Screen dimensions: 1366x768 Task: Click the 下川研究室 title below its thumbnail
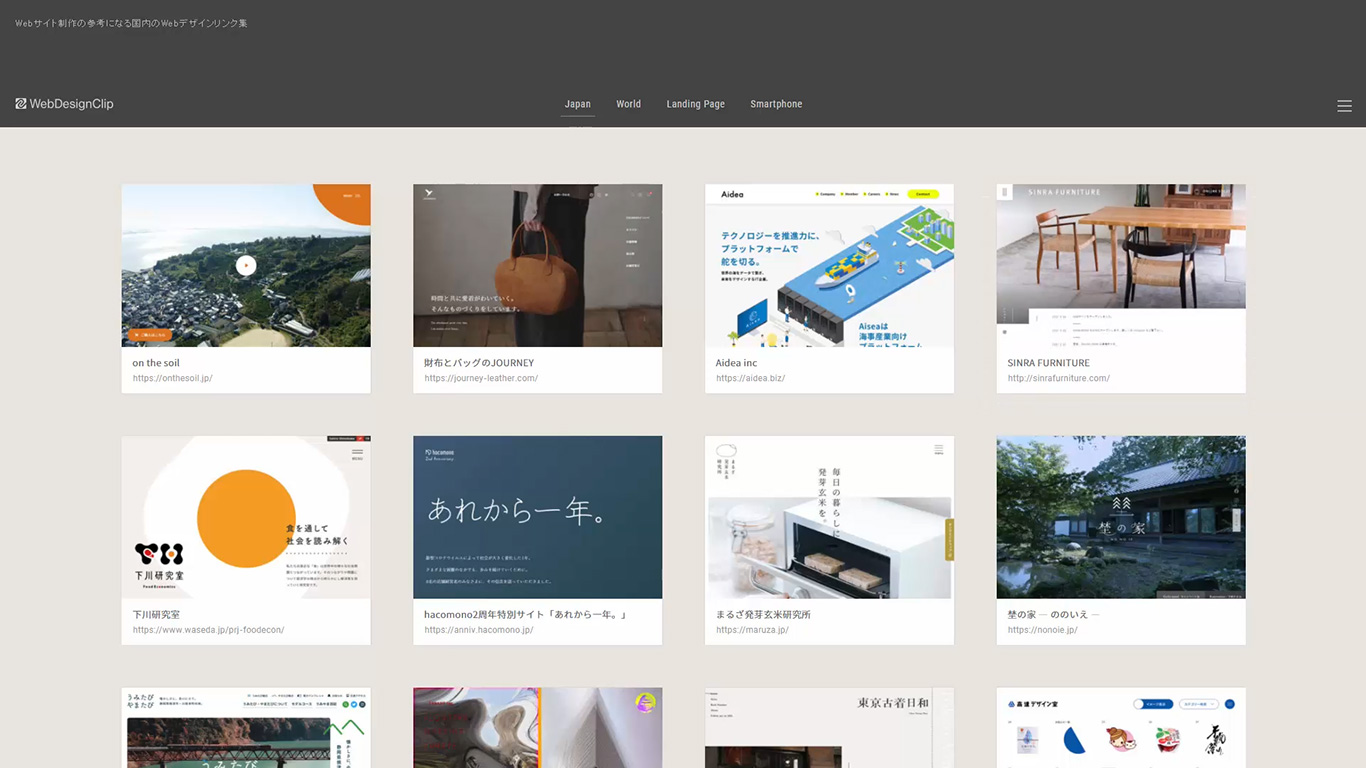pyautogui.click(x=156, y=615)
